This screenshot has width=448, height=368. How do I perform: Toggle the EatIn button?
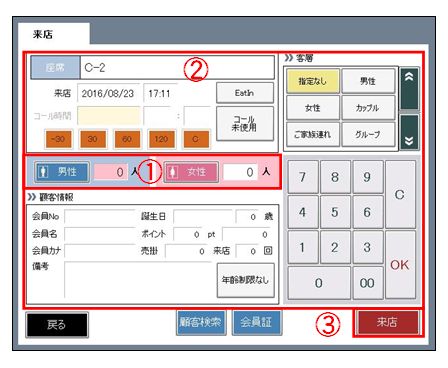pyautogui.click(x=245, y=93)
